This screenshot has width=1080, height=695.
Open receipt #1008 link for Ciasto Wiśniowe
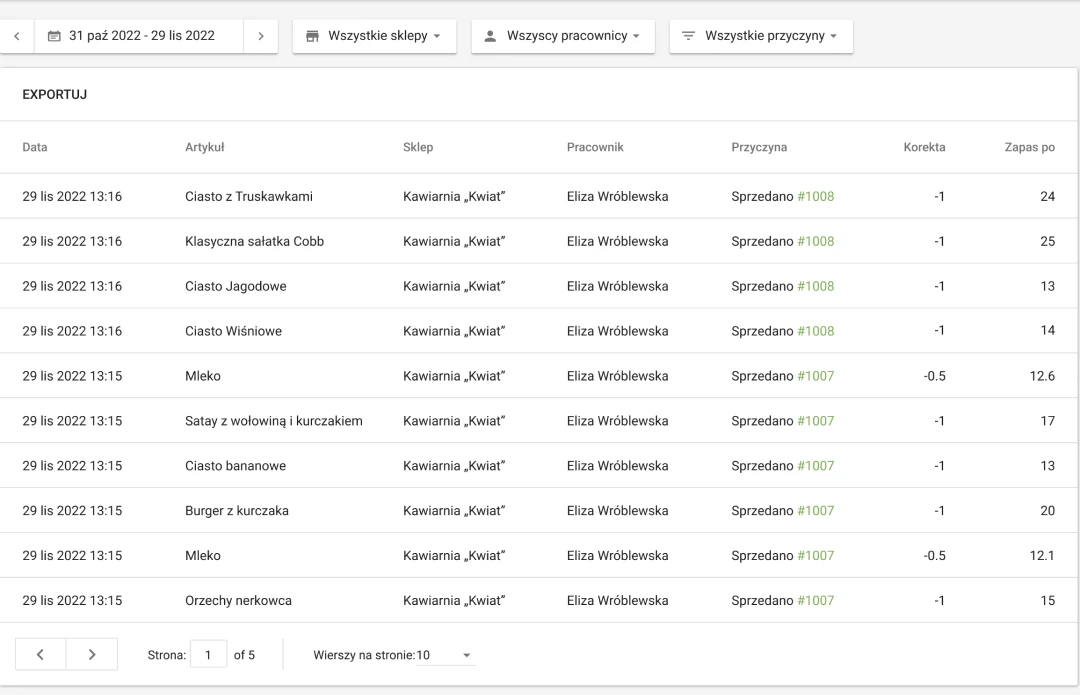(x=815, y=331)
